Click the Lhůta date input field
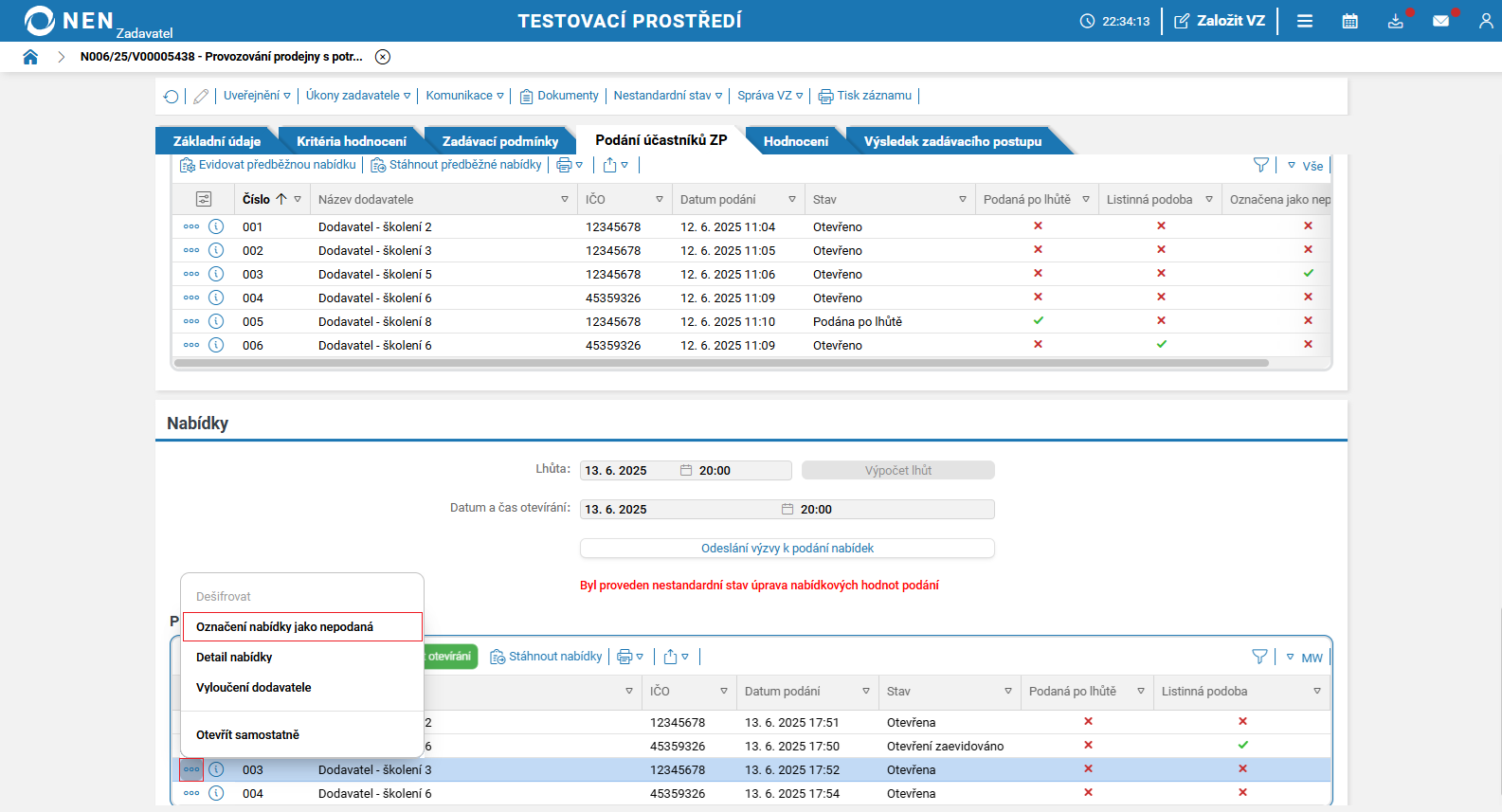 click(x=629, y=471)
